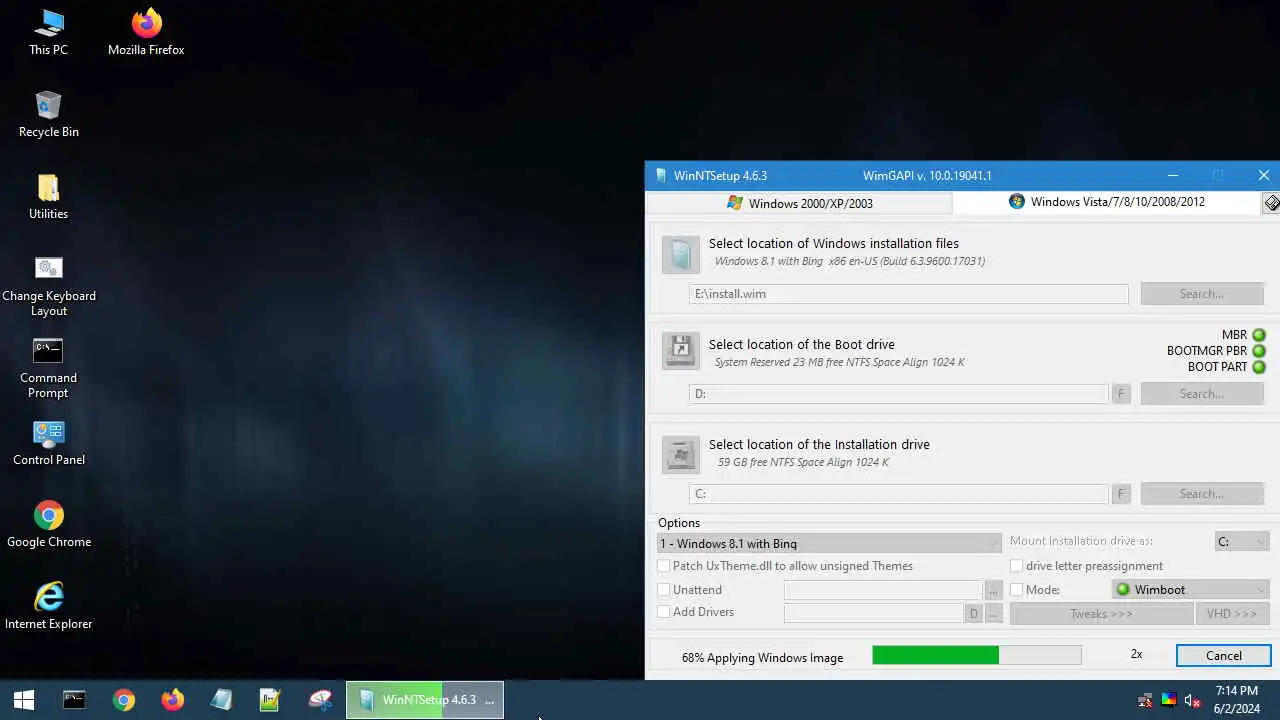Click the Installation drive disk icon

pyautogui.click(x=680, y=455)
